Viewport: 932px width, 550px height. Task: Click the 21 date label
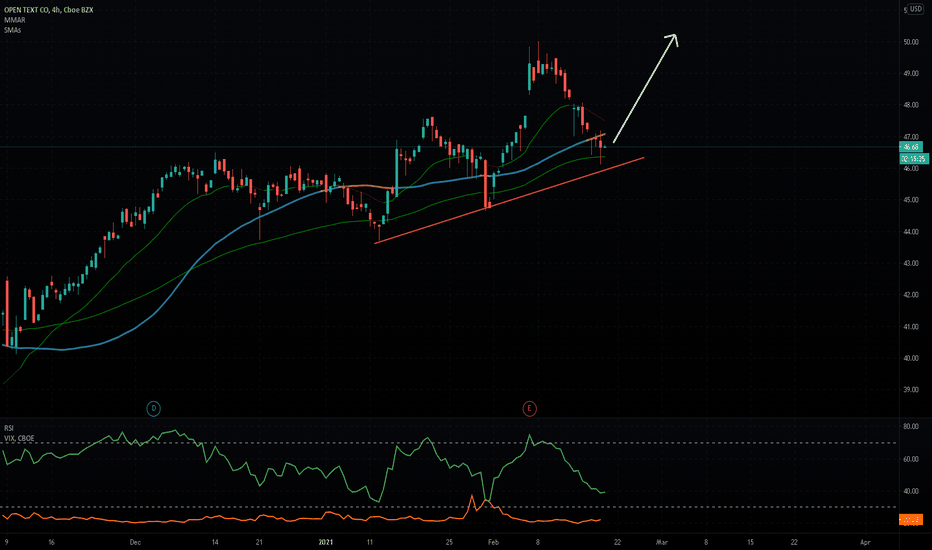[x=259, y=542]
